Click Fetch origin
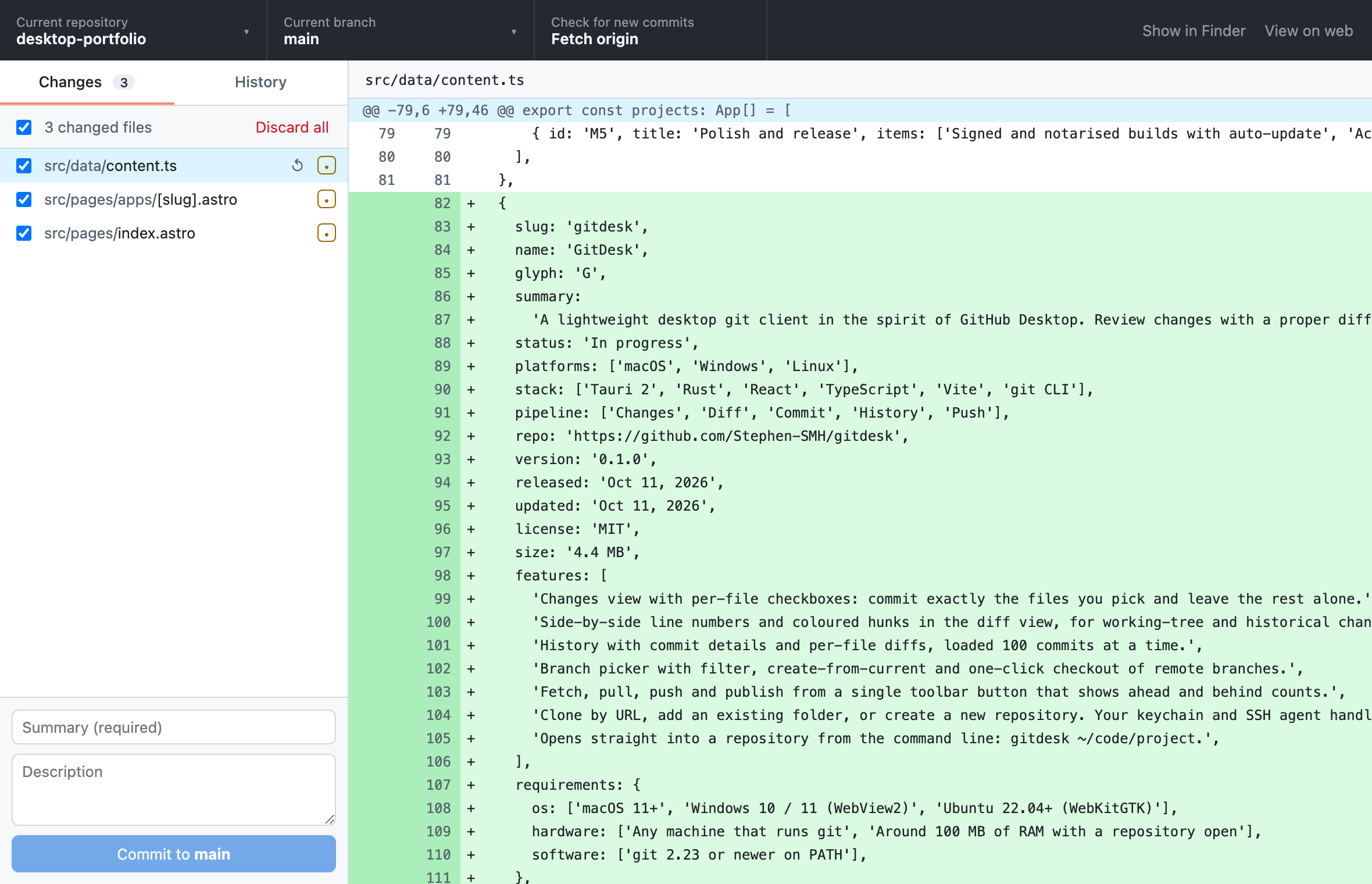1372x884 pixels. 651,30
